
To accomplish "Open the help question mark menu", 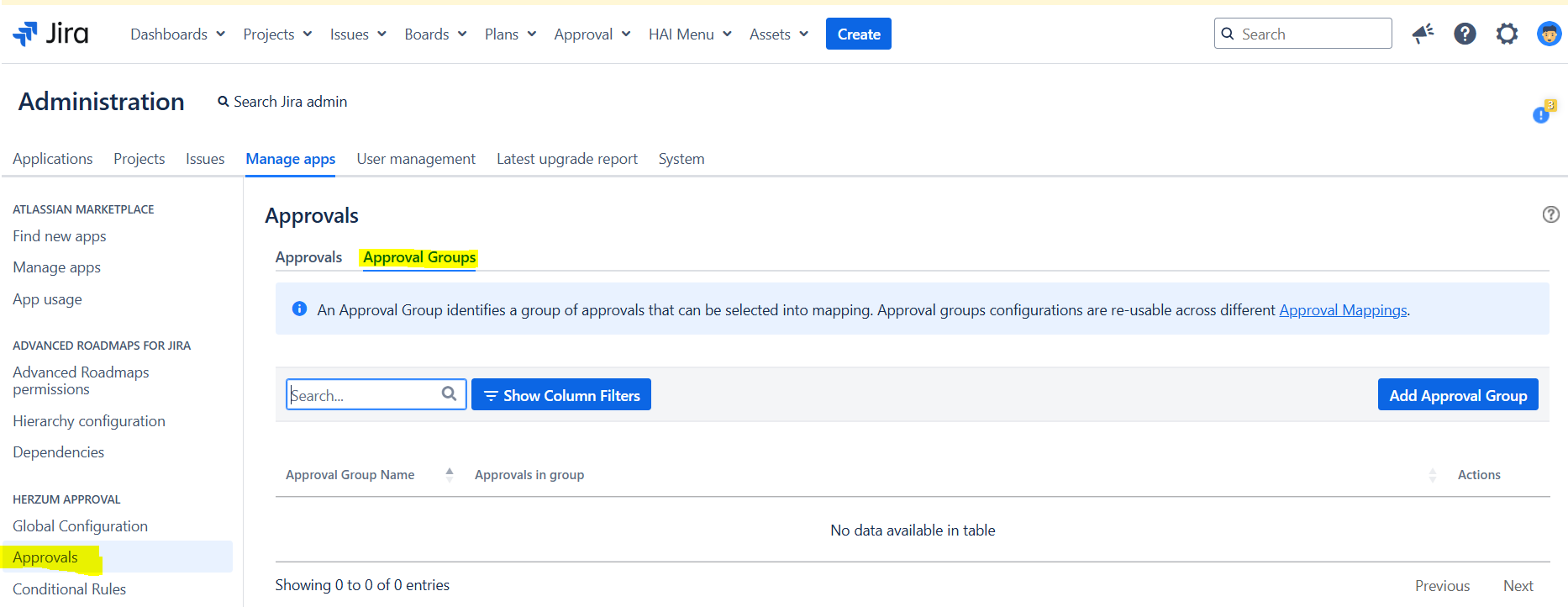I will [1465, 34].
